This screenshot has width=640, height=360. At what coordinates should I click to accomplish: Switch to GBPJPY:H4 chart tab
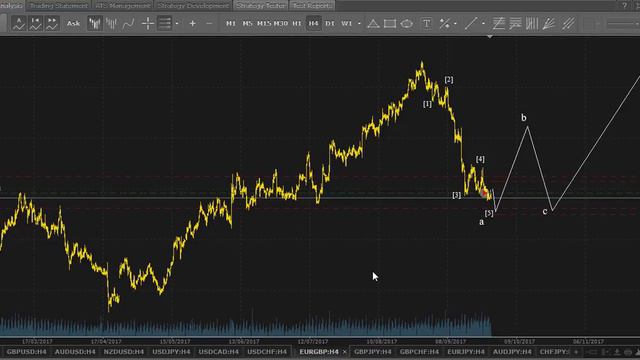pos(372,351)
